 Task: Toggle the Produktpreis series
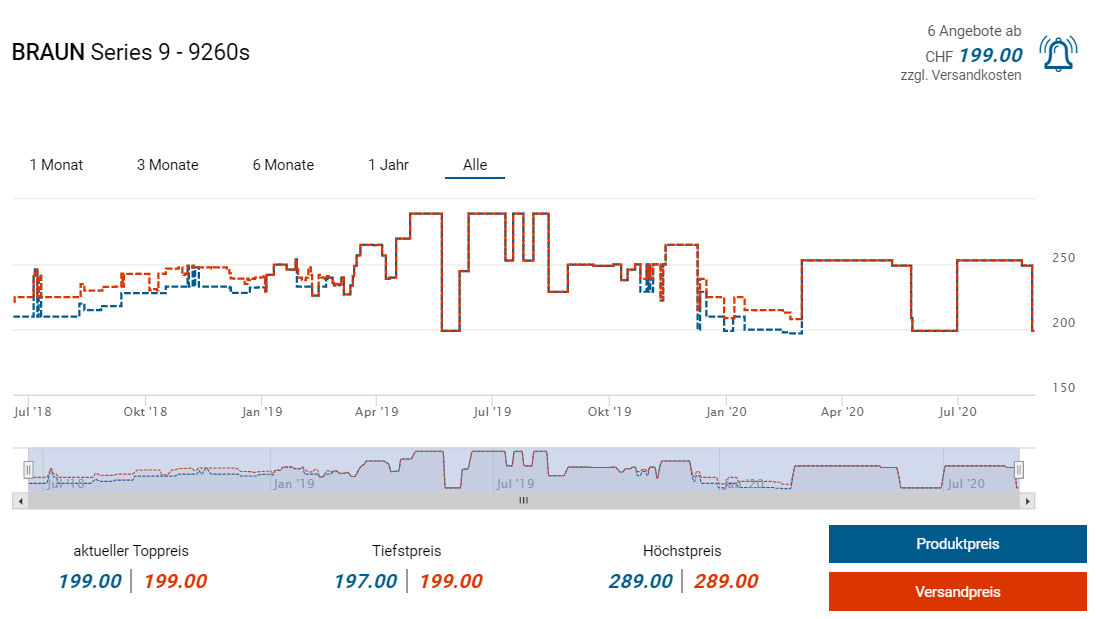[x=957, y=544]
